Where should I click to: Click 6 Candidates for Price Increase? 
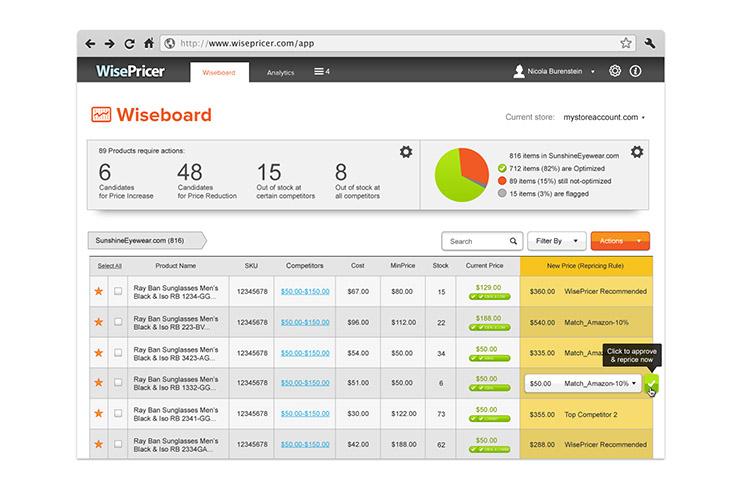pos(126,181)
